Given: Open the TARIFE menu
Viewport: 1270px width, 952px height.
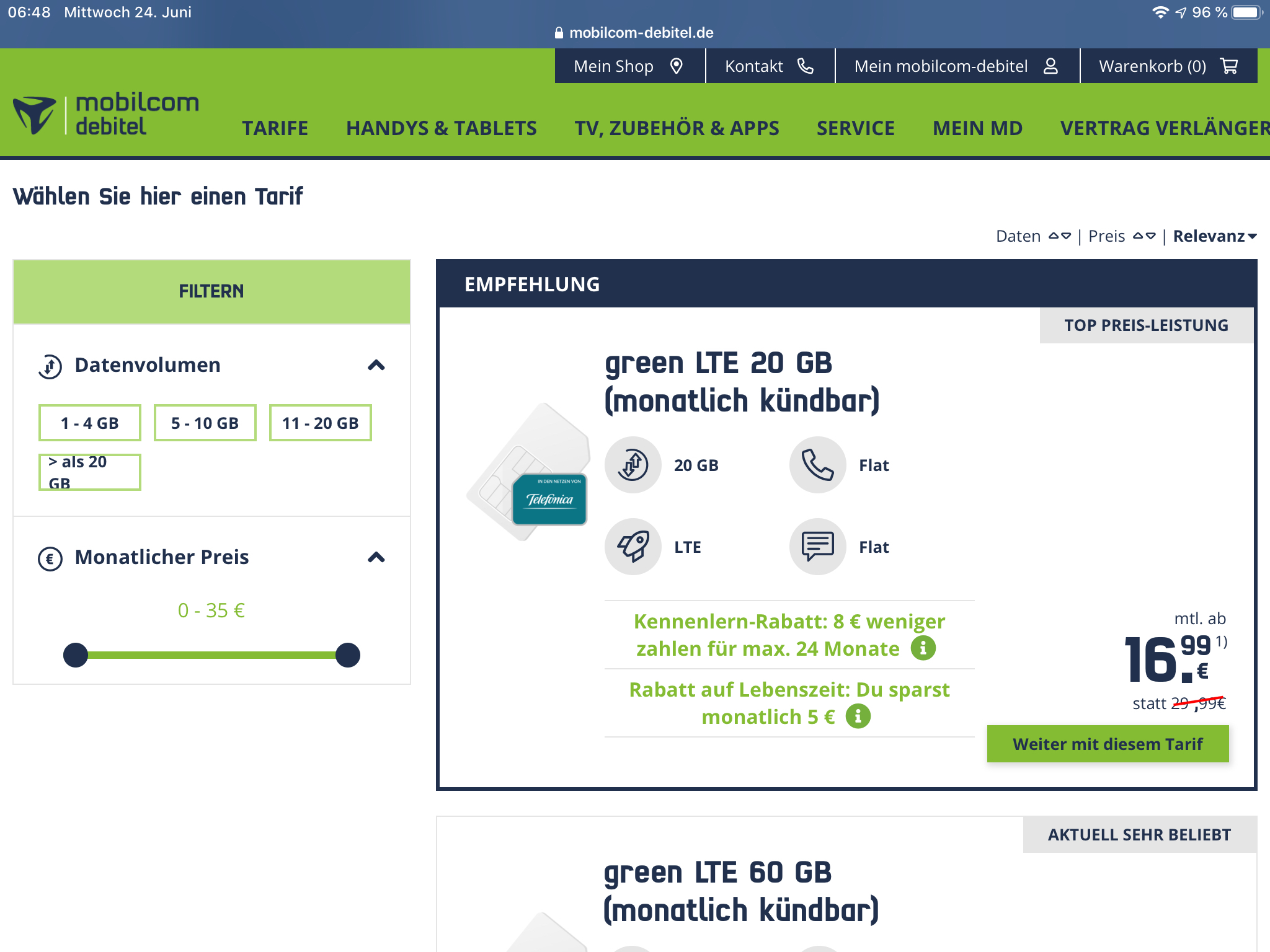Looking at the screenshot, I should (x=275, y=128).
